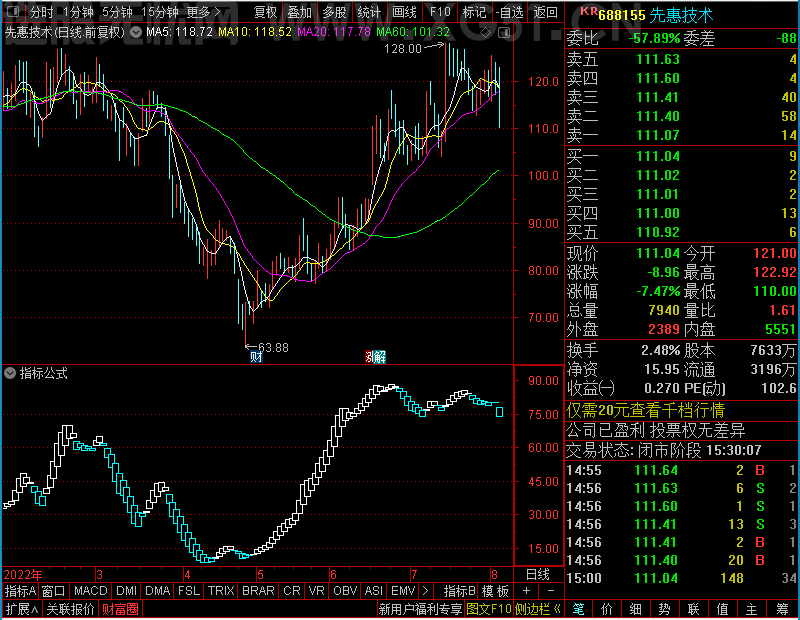This screenshot has width=800, height=620.
Task: Expand the 扩展 panel
Action: [x=22, y=609]
